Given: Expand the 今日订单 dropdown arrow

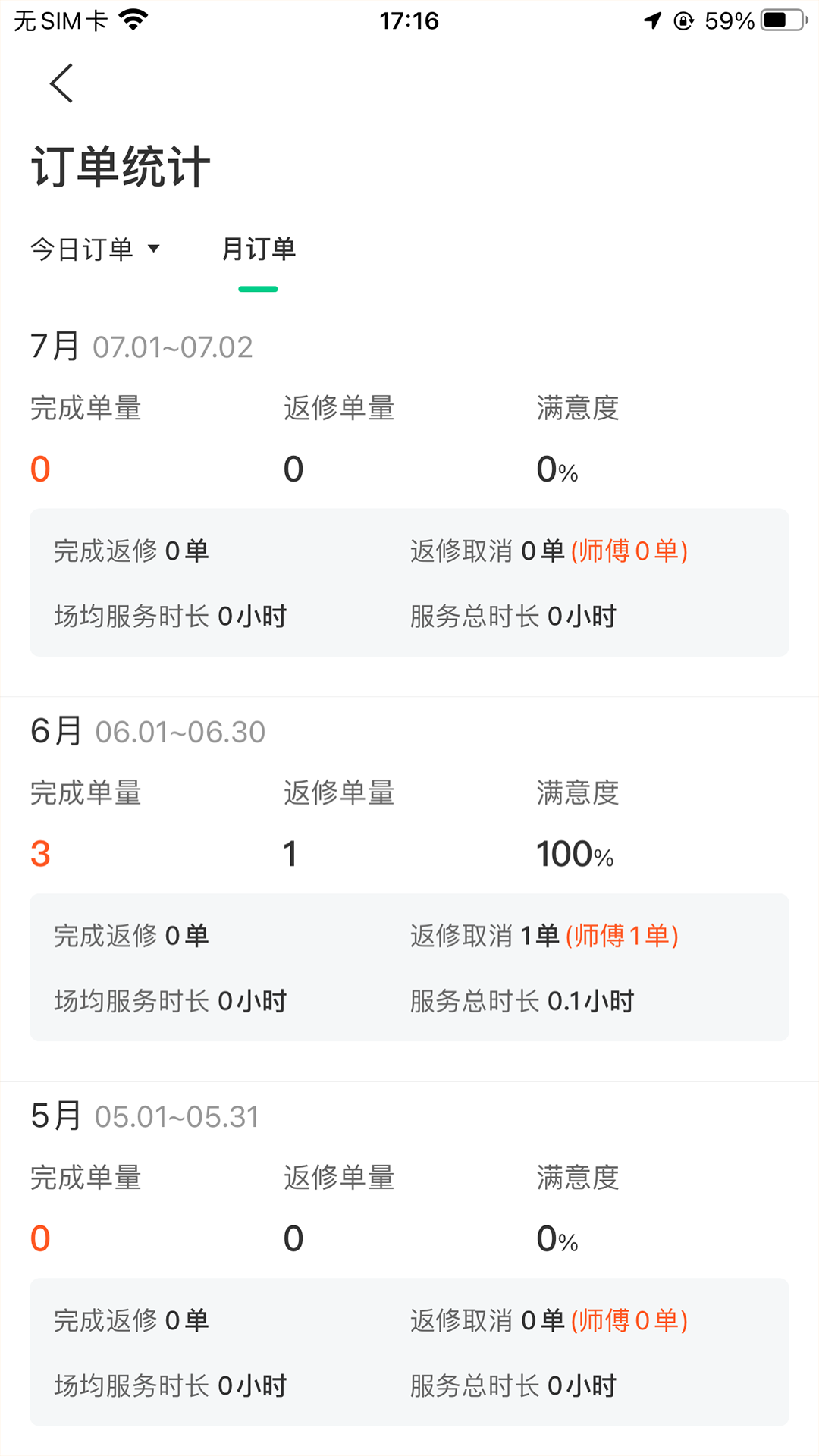Looking at the screenshot, I should point(154,249).
